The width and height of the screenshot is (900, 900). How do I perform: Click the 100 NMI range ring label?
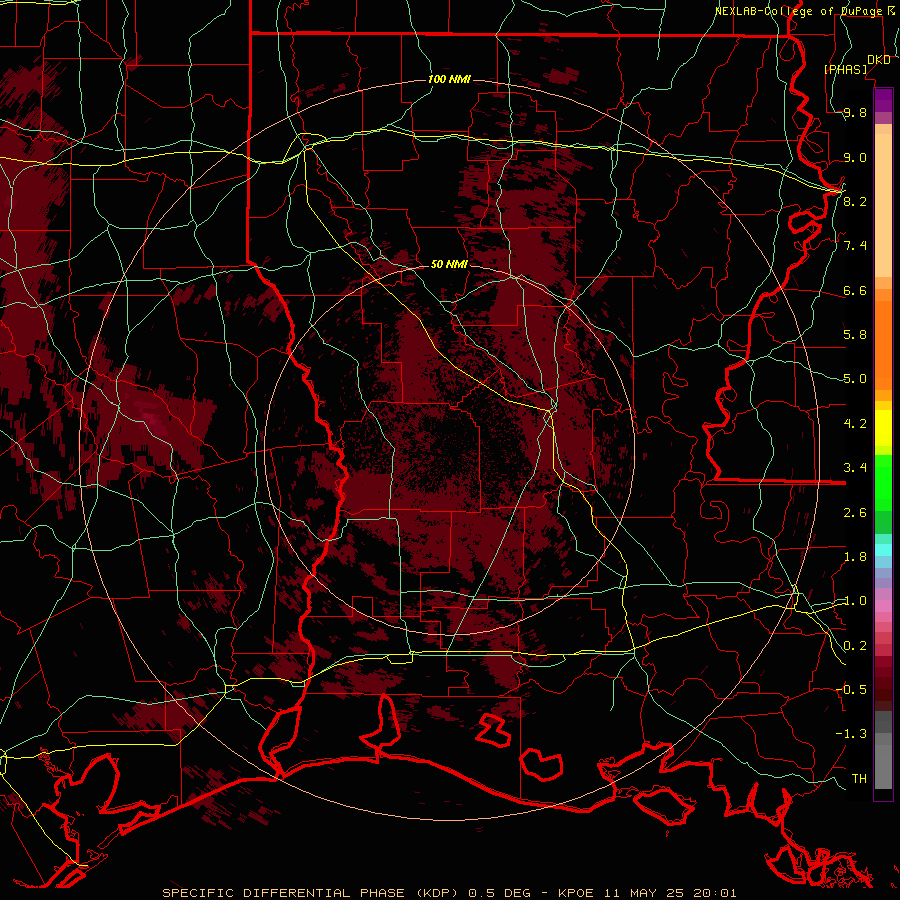(449, 79)
